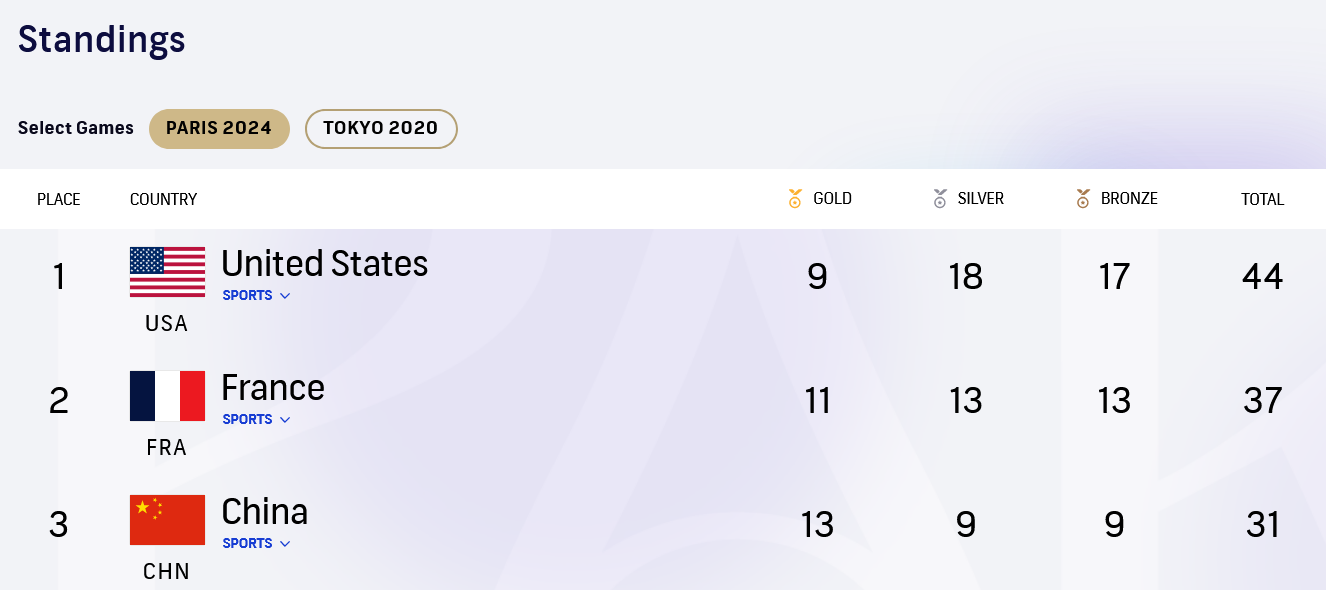Screen dimensions: 1326x590
Task: Click the USA total medal count 44
Action: click(1262, 277)
